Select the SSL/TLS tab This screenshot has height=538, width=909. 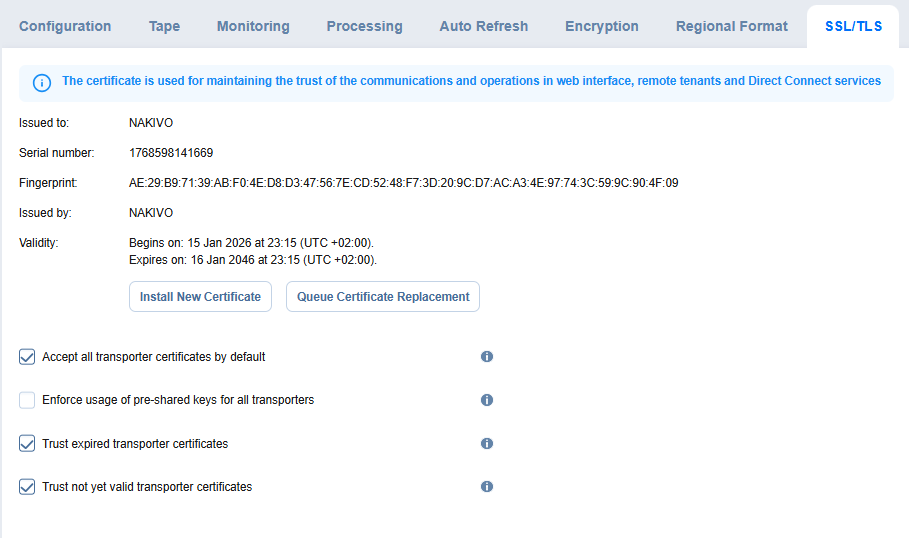[853, 26]
